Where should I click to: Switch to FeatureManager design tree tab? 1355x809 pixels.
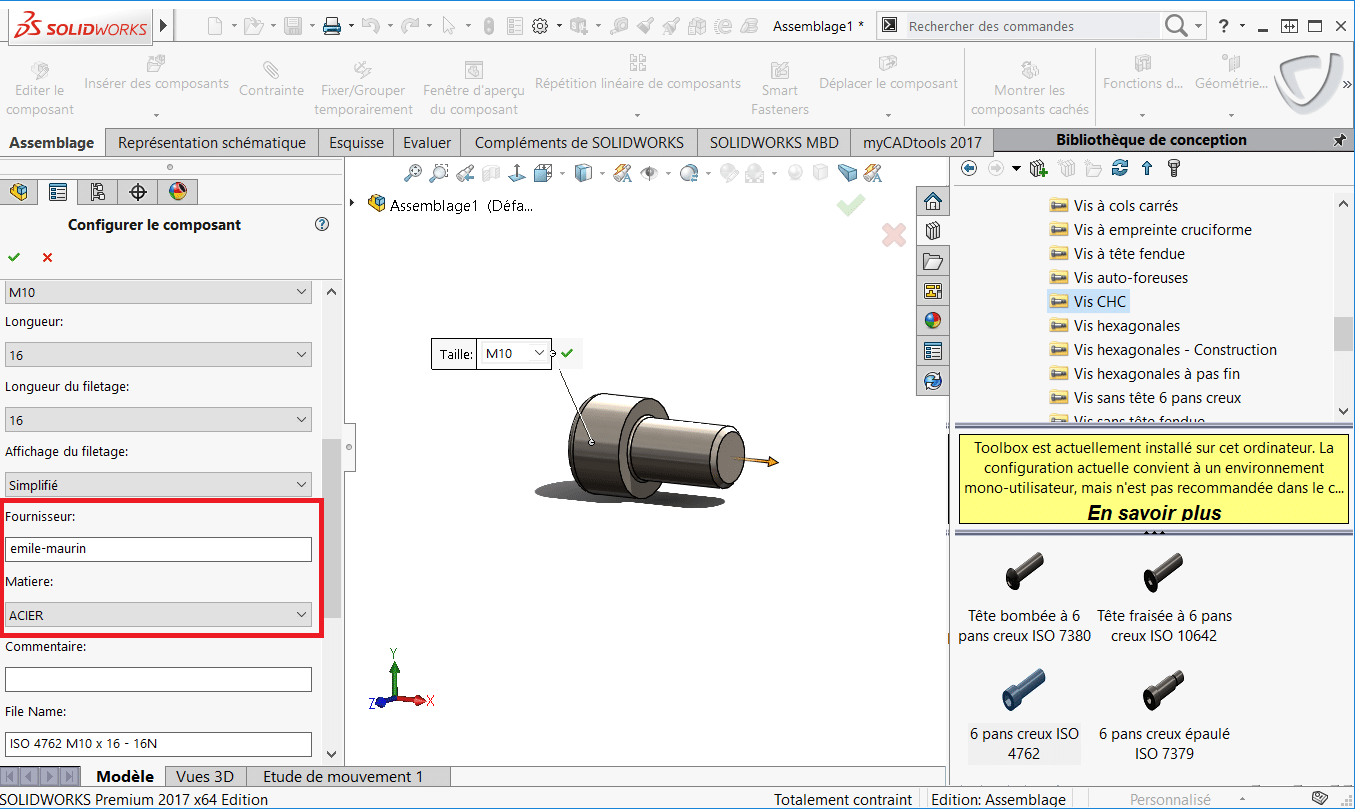pyautogui.click(x=18, y=192)
